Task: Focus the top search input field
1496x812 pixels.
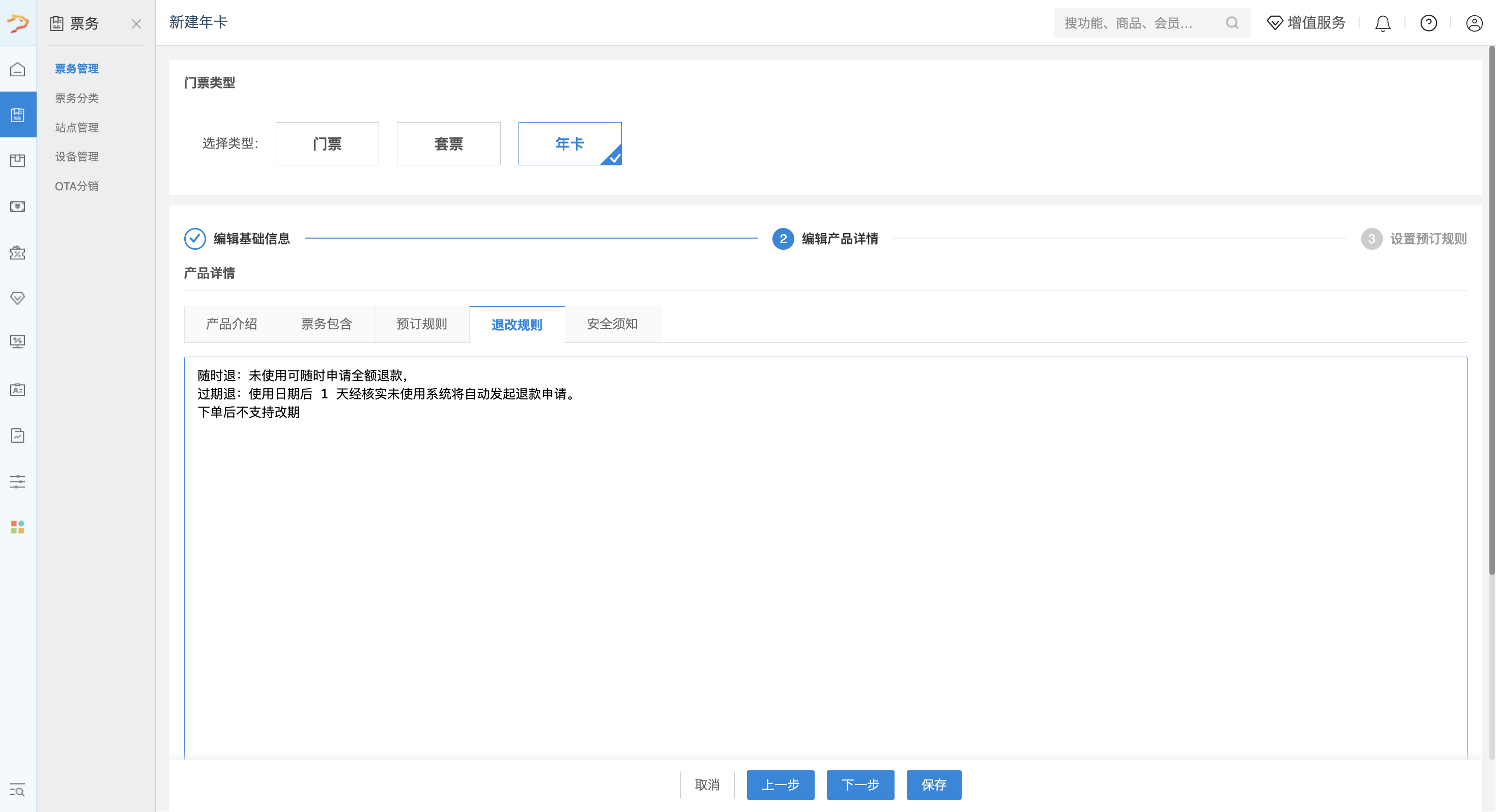Action: click(x=1152, y=23)
